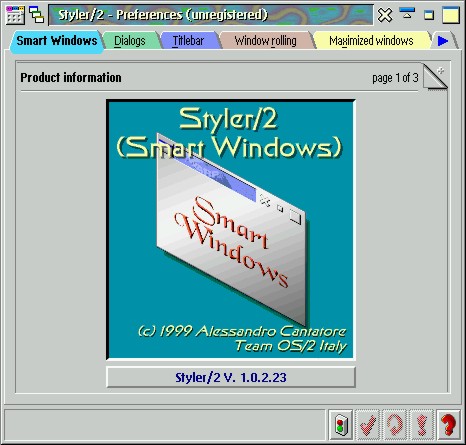Image resolution: width=466 pixels, height=445 pixels.
Task: Click the Styler/2 Preferences titlebar
Action: pyautogui.click(x=211, y=15)
